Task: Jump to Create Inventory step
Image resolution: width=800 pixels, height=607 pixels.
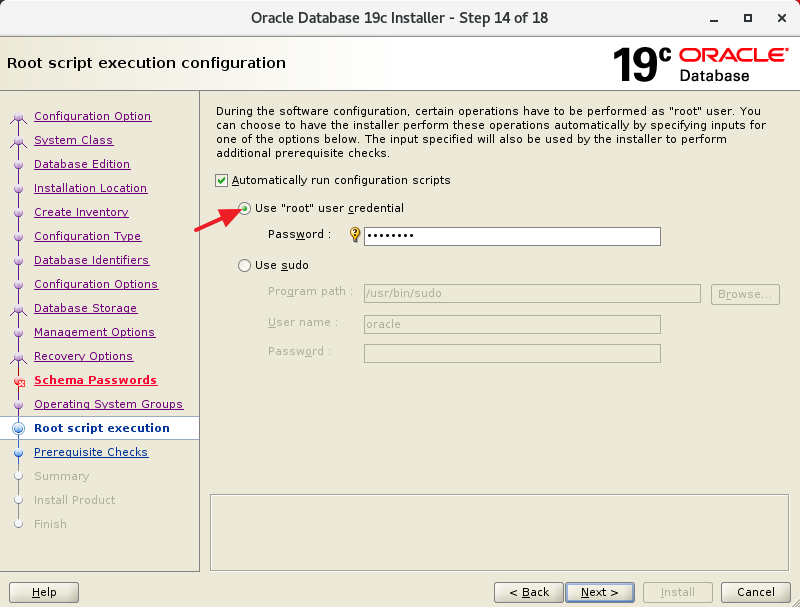Action: 81,212
